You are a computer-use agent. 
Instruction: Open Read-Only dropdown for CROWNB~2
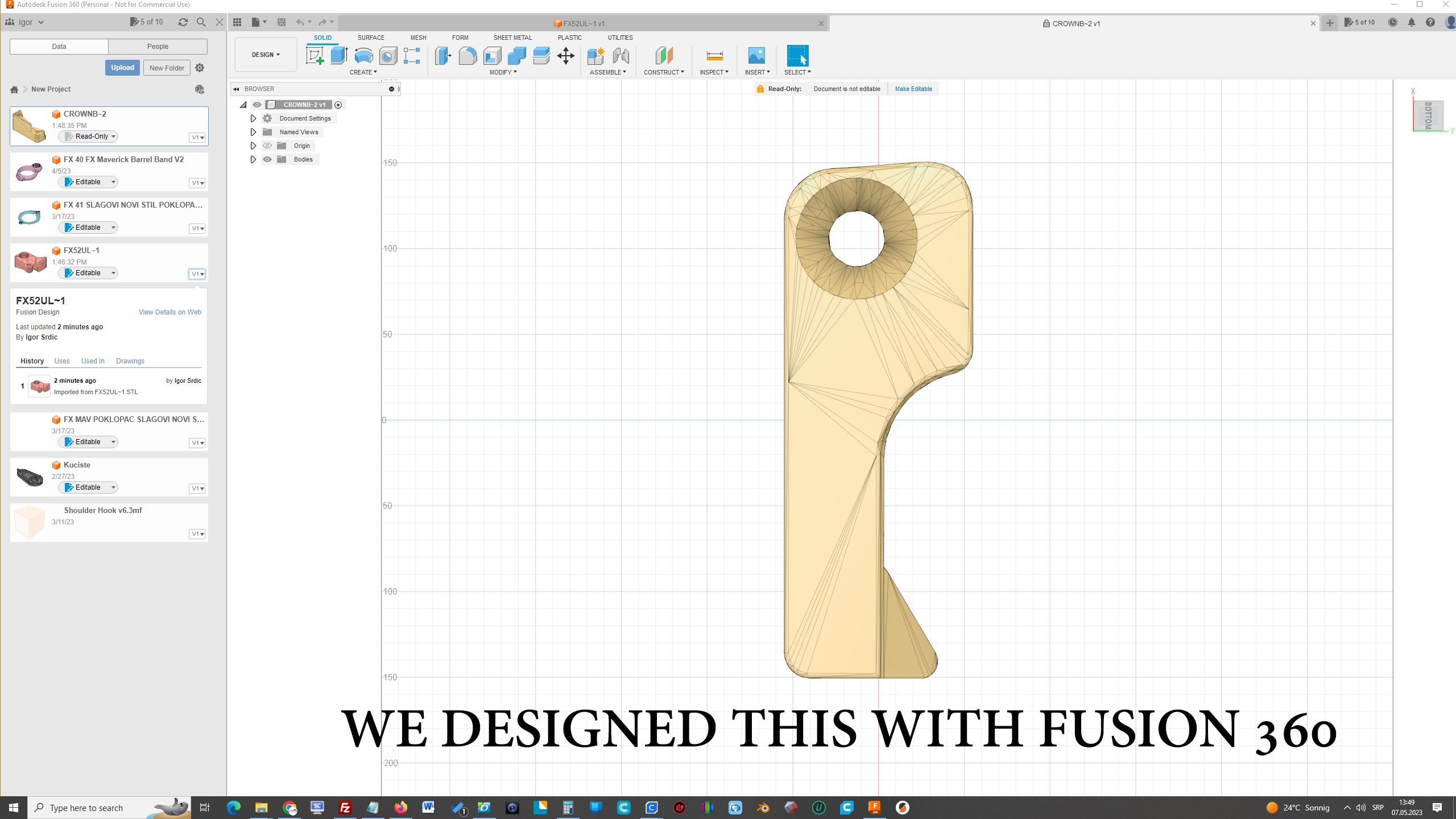click(88, 136)
